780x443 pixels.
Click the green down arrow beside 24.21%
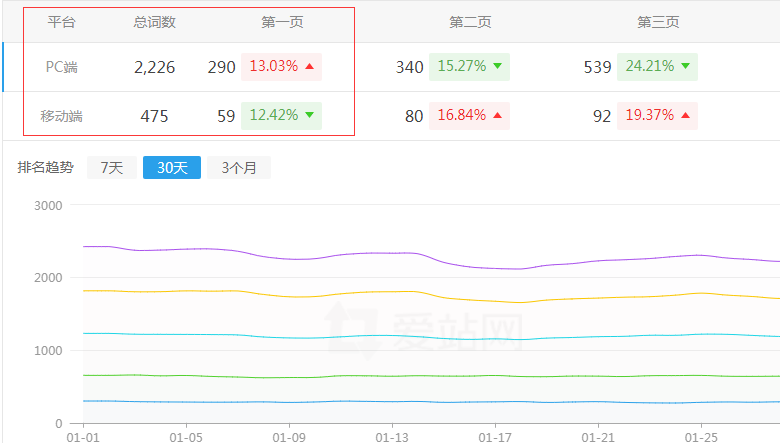coord(685,67)
